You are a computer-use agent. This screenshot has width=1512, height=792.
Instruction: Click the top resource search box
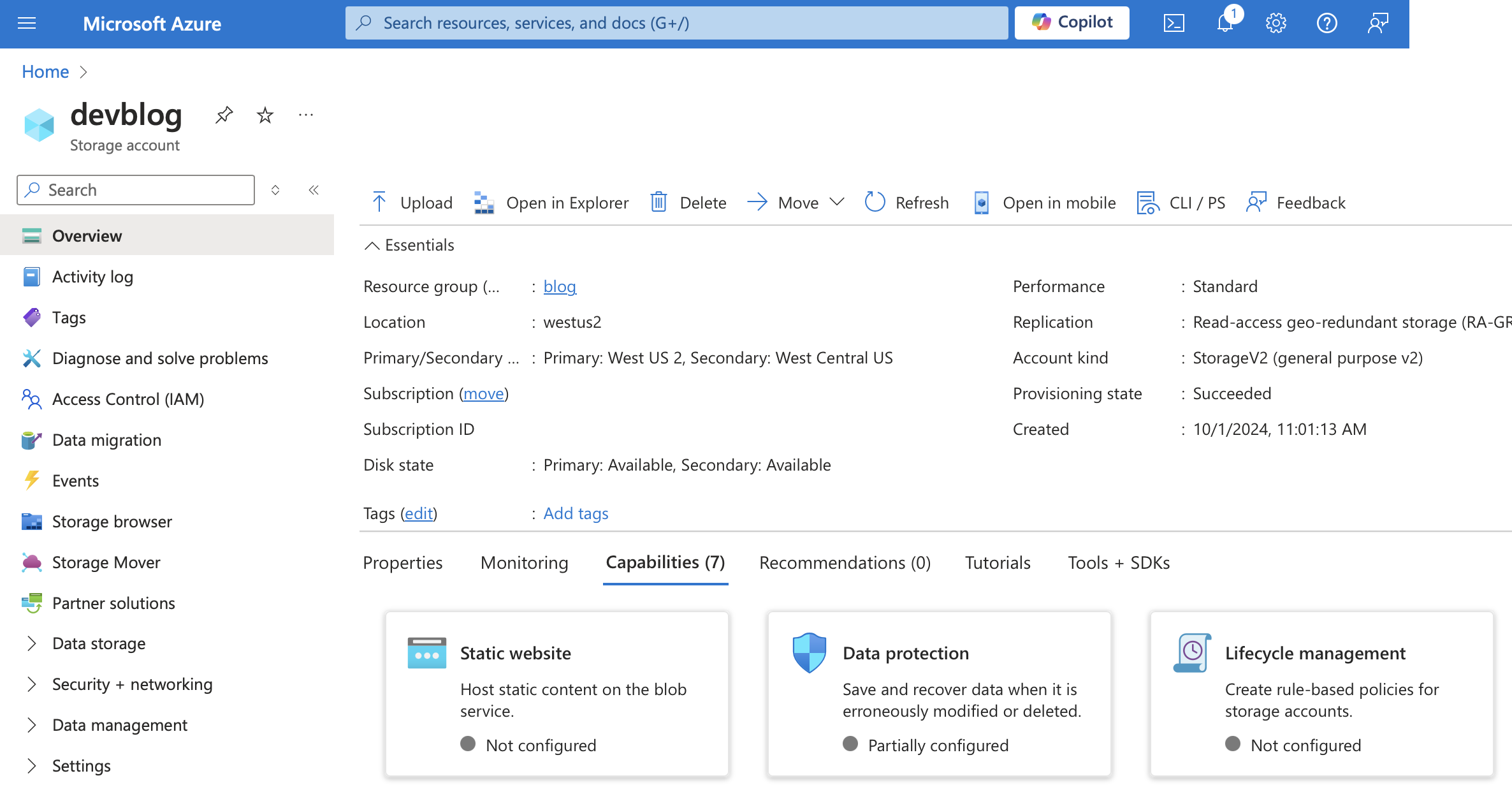click(676, 24)
